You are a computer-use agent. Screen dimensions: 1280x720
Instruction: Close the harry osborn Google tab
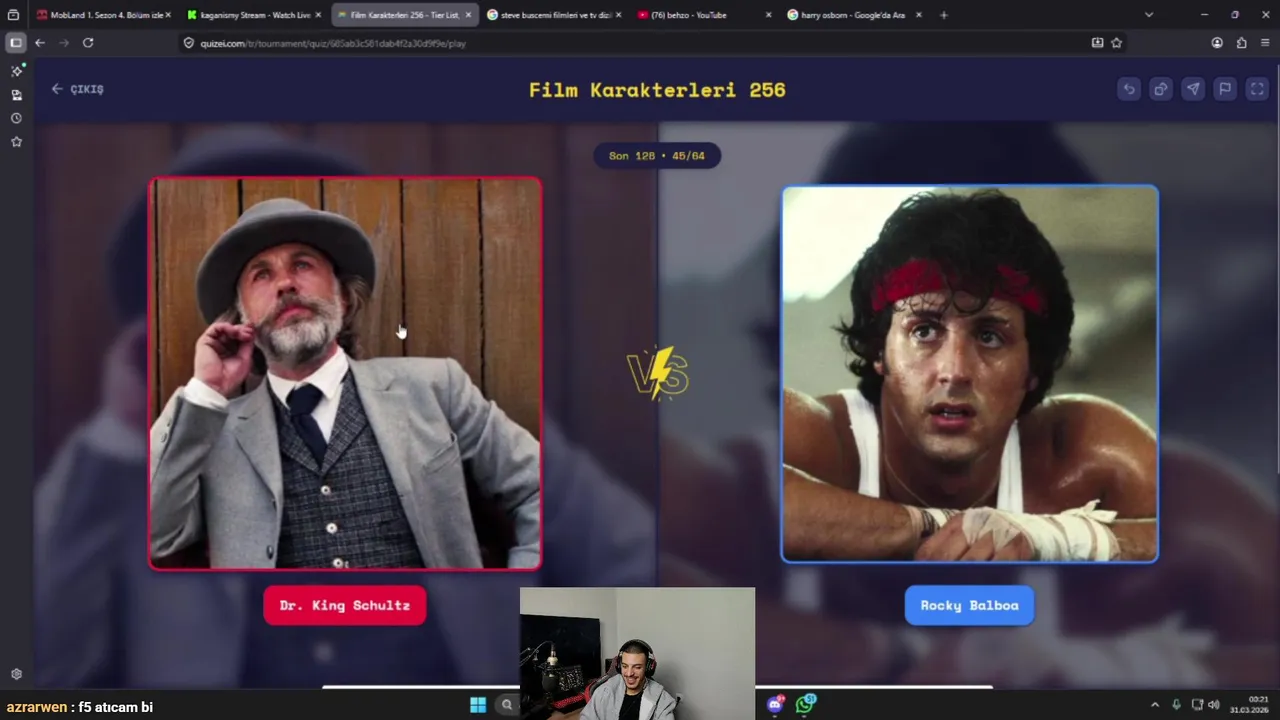[918, 15]
